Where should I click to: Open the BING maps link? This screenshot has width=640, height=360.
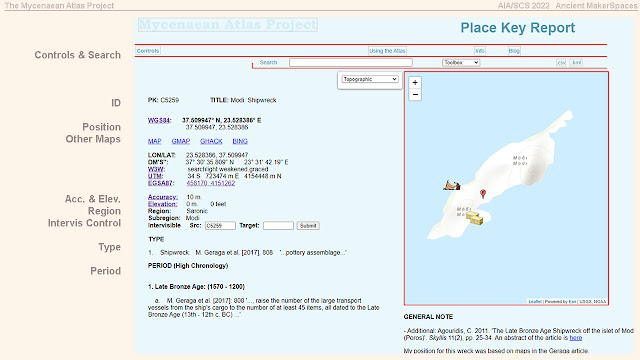(240, 141)
